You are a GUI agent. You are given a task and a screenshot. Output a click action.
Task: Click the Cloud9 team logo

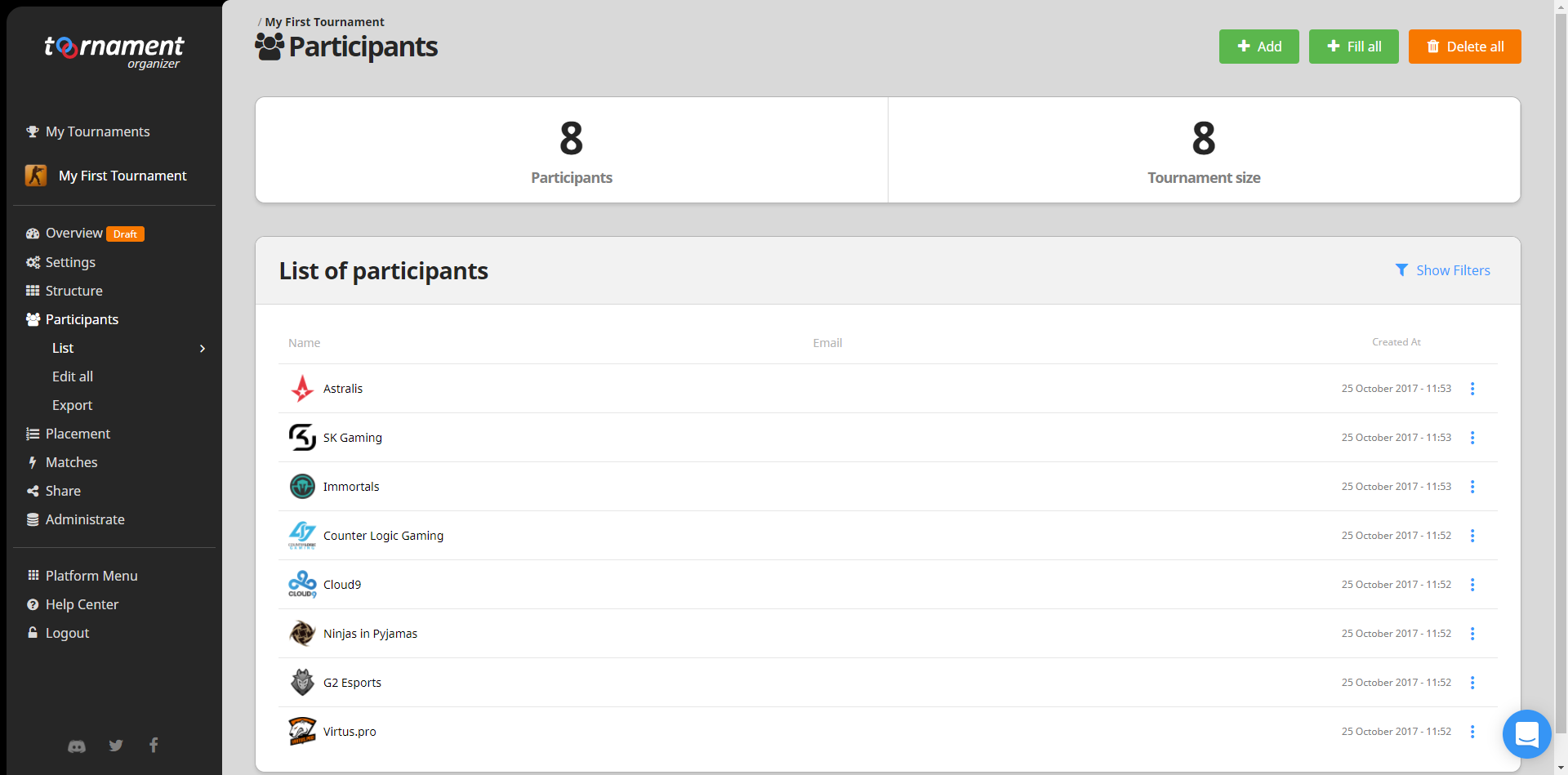(x=302, y=585)
